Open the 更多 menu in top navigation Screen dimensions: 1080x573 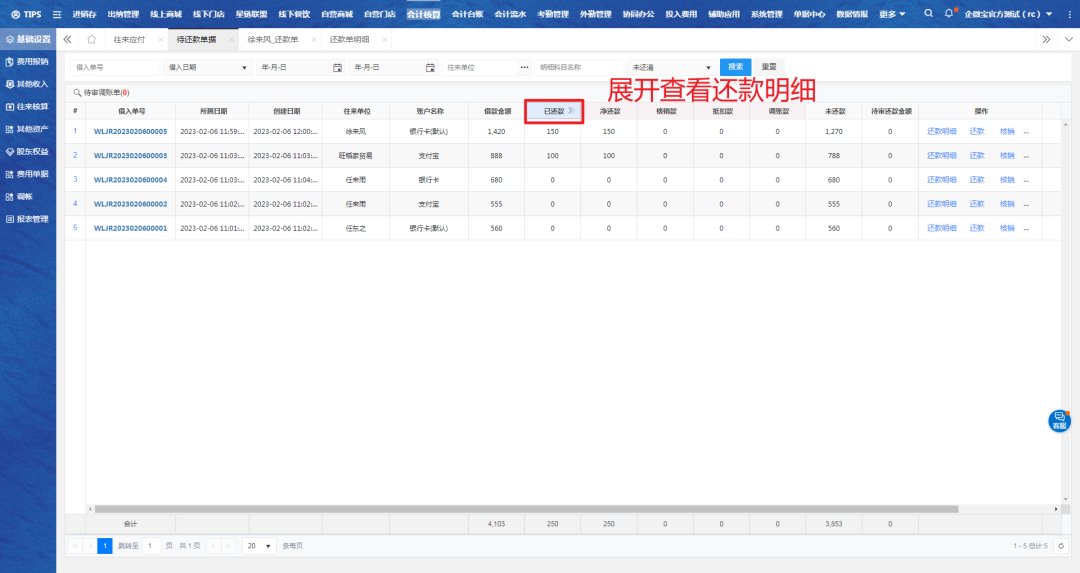(892, 14)
